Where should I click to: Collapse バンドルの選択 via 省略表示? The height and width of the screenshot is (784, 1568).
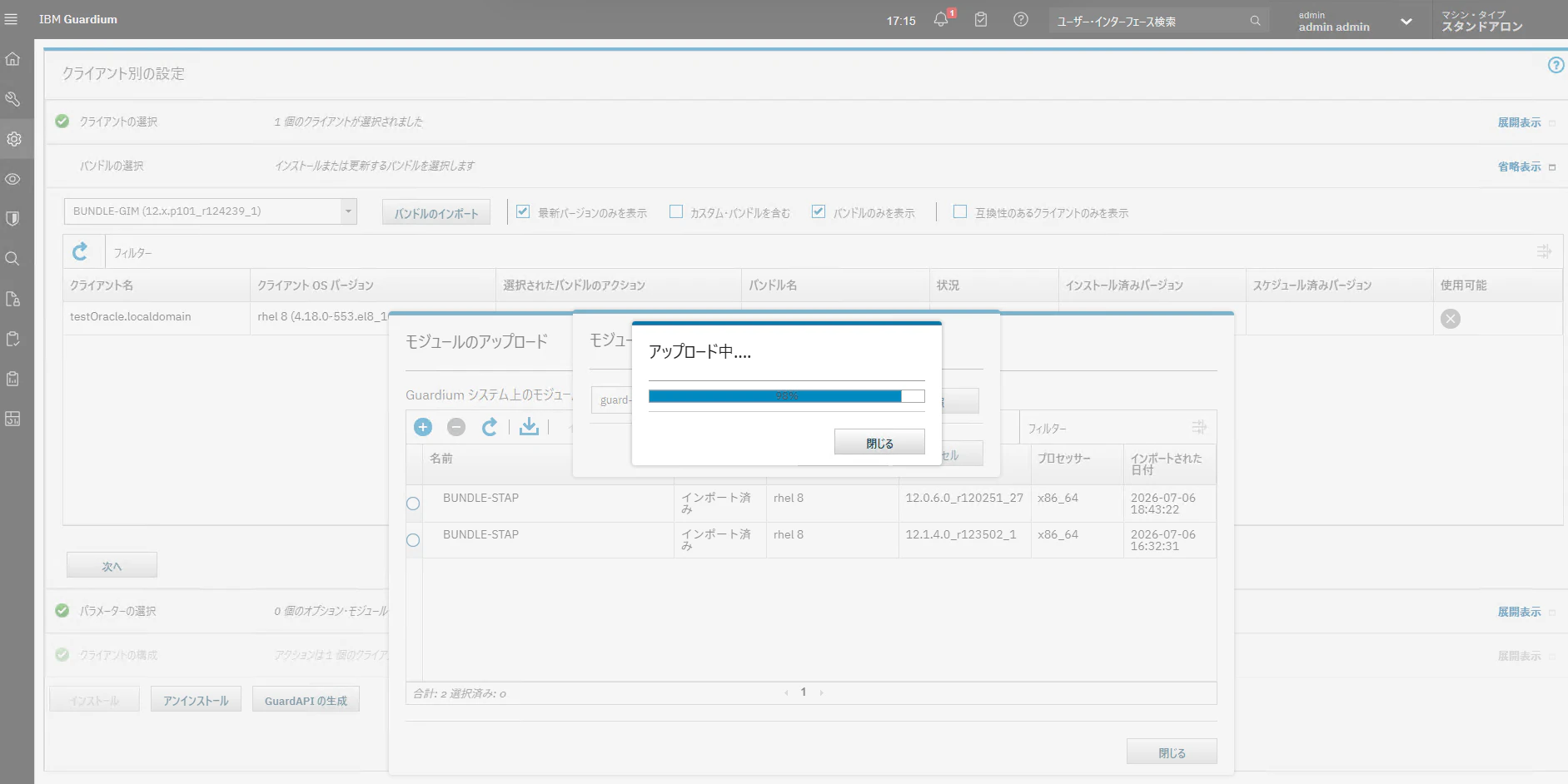click(x=1520, y=166)
